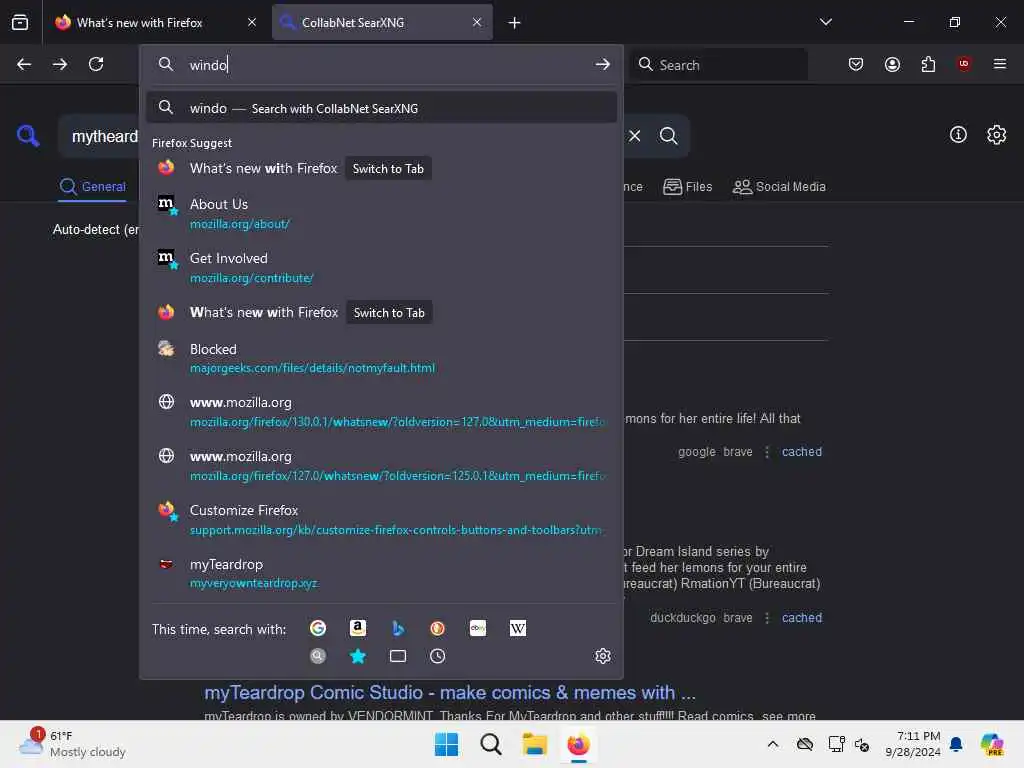Viewport: 1024px width, 768px height.
Task: Open the Windows Start menu
Action: [x=447, y=744]
